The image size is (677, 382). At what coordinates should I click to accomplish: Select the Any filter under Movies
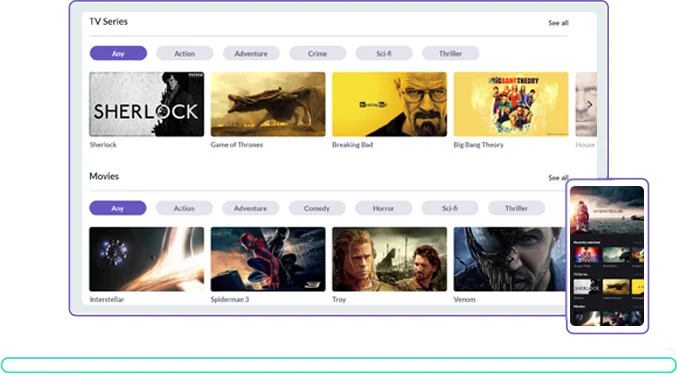point(118,208)
